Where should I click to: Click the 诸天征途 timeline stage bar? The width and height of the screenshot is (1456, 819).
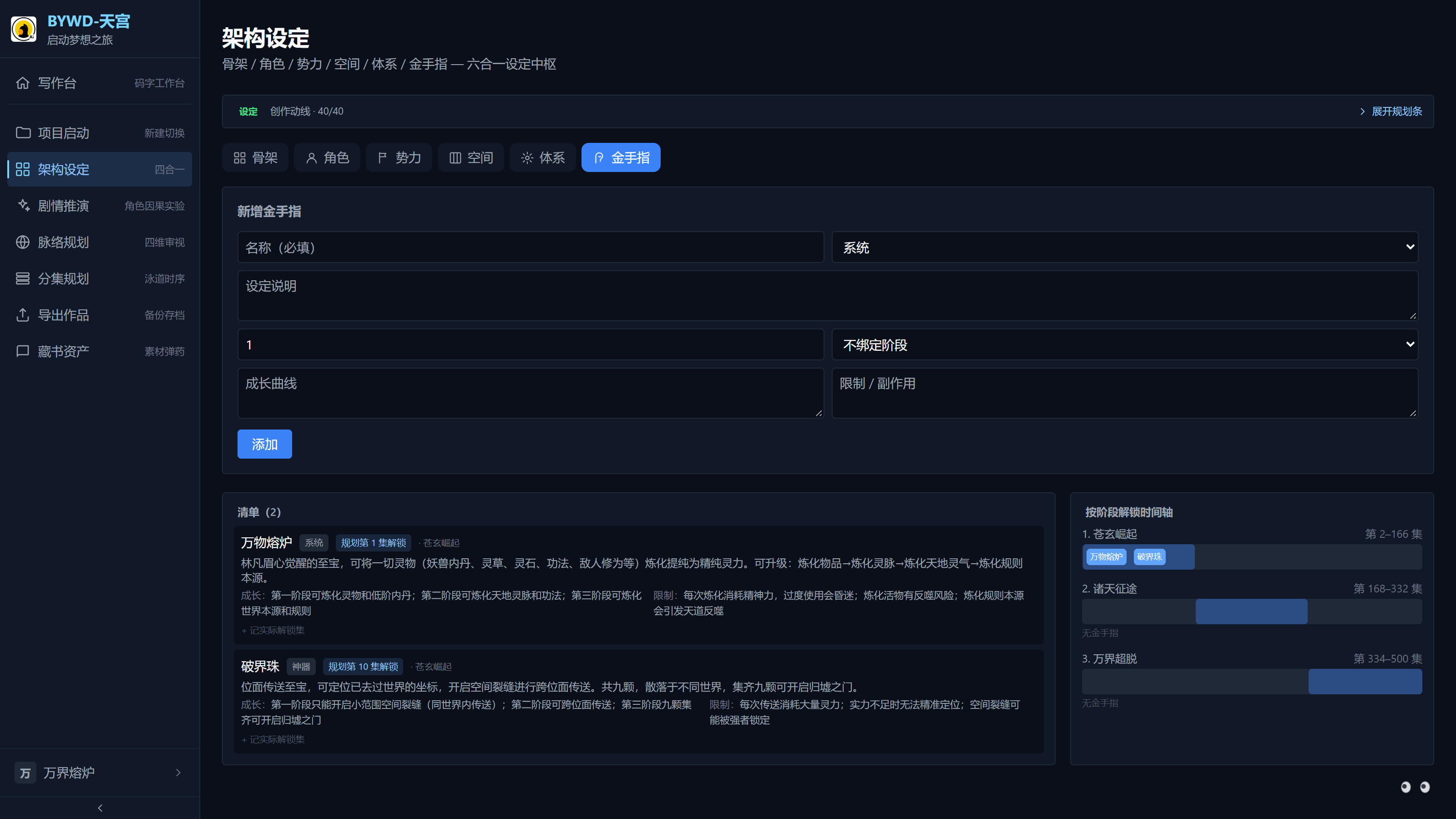pyautogui.click(x=1252, y=612)
